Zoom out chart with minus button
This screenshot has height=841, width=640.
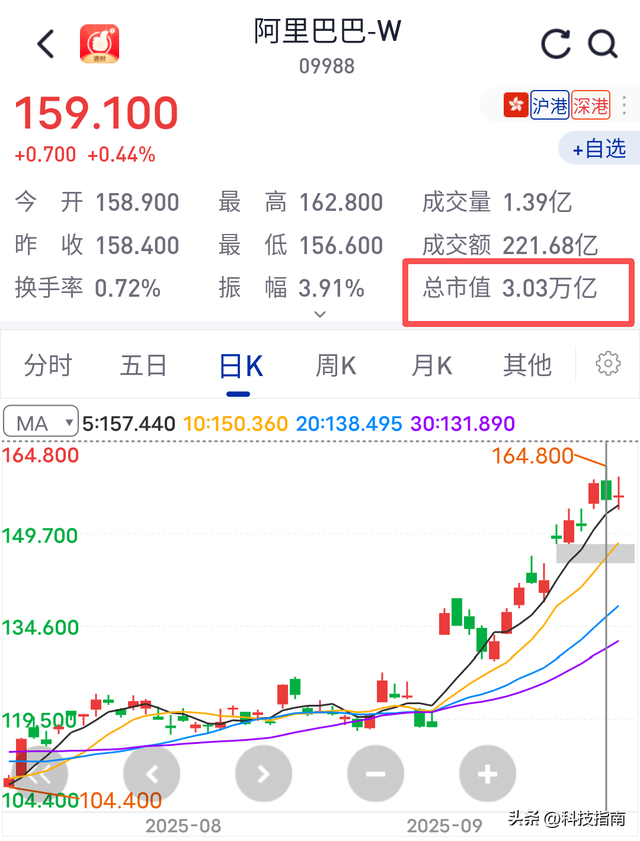pos(376,774)
